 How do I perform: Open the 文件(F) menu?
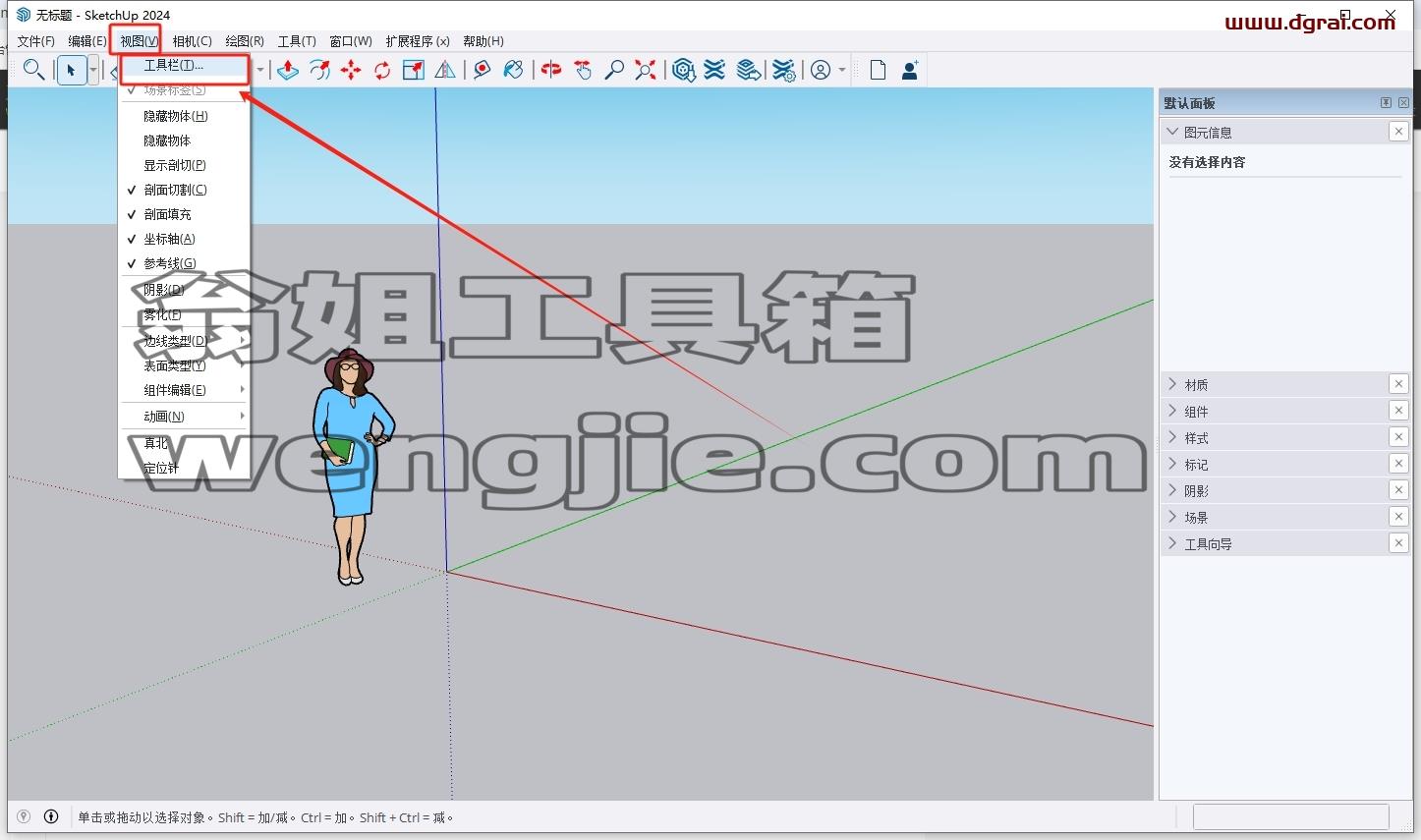pyautogui.click(x=36, y=41)
